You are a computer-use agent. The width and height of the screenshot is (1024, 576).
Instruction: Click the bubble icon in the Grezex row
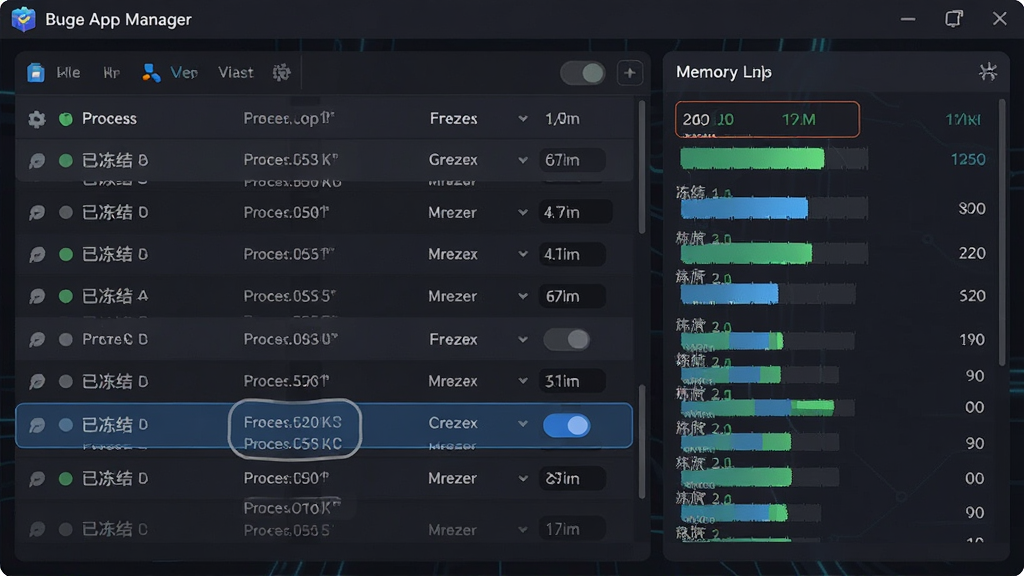[37, 161]
